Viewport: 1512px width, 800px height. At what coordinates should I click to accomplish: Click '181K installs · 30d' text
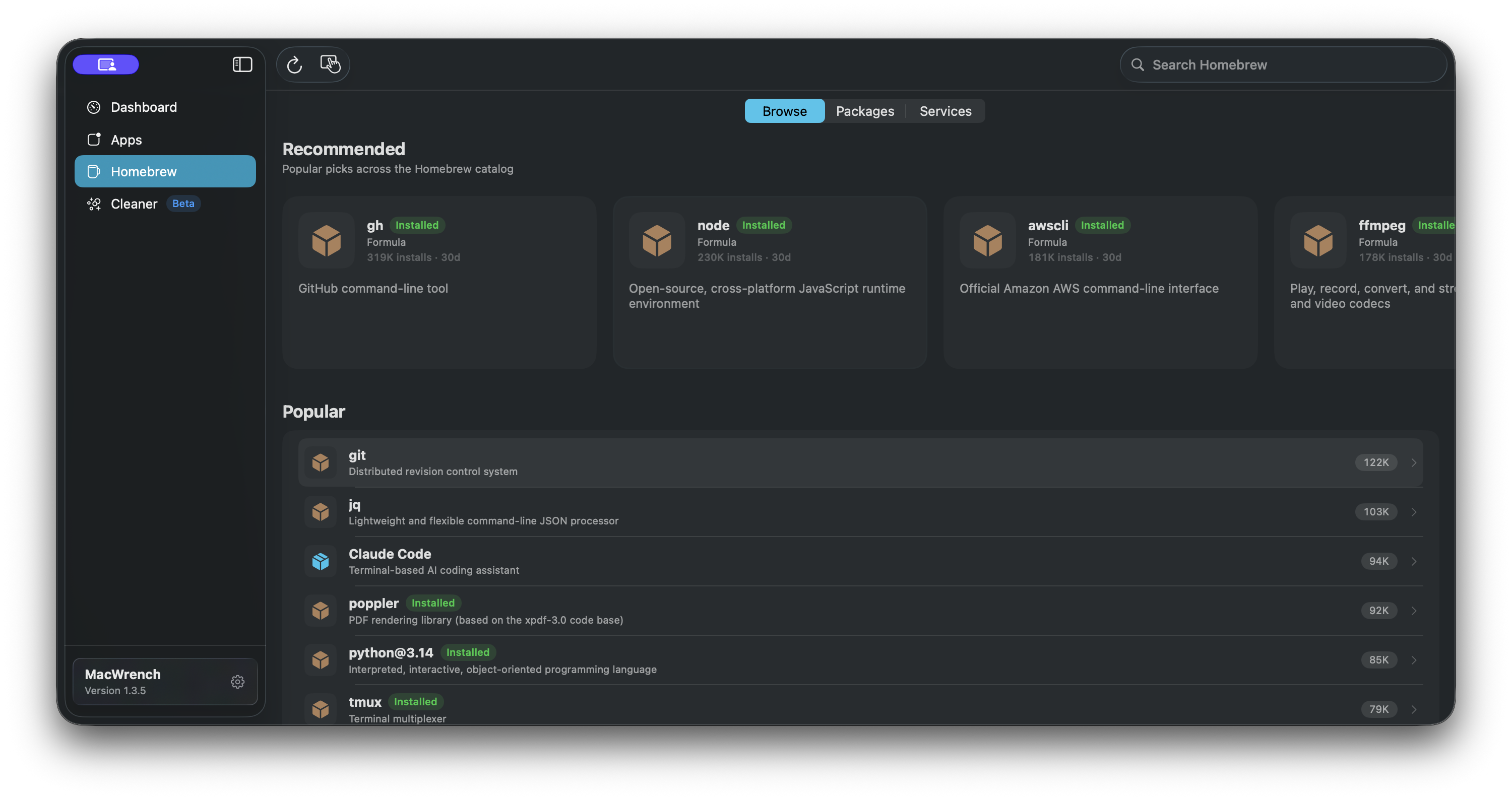[x=1074, y=257]
